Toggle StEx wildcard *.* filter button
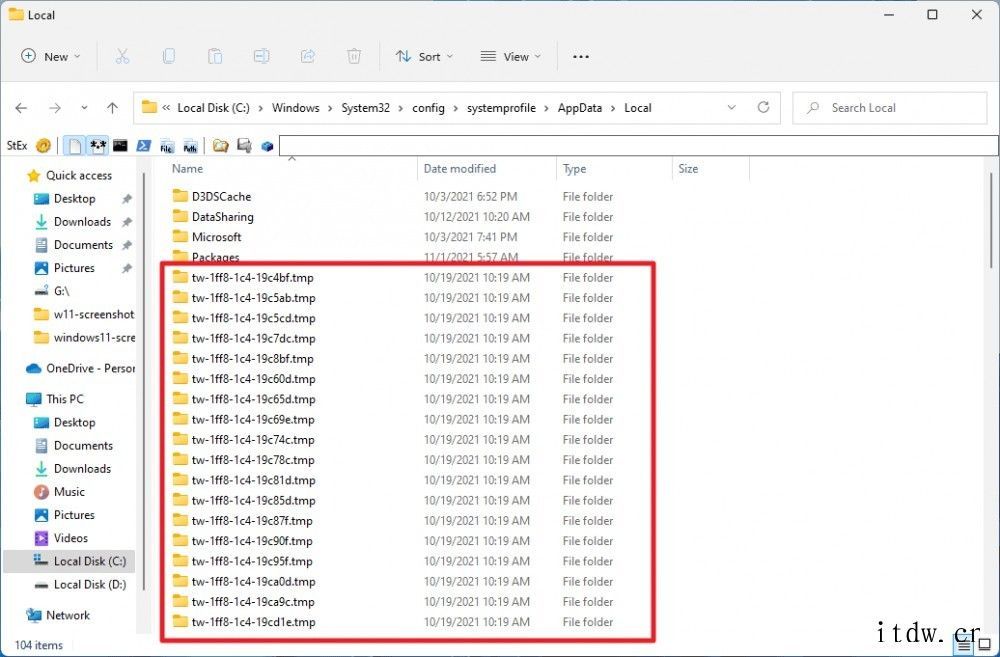This screenshot has width=1000, height=657. click(98, 145)
